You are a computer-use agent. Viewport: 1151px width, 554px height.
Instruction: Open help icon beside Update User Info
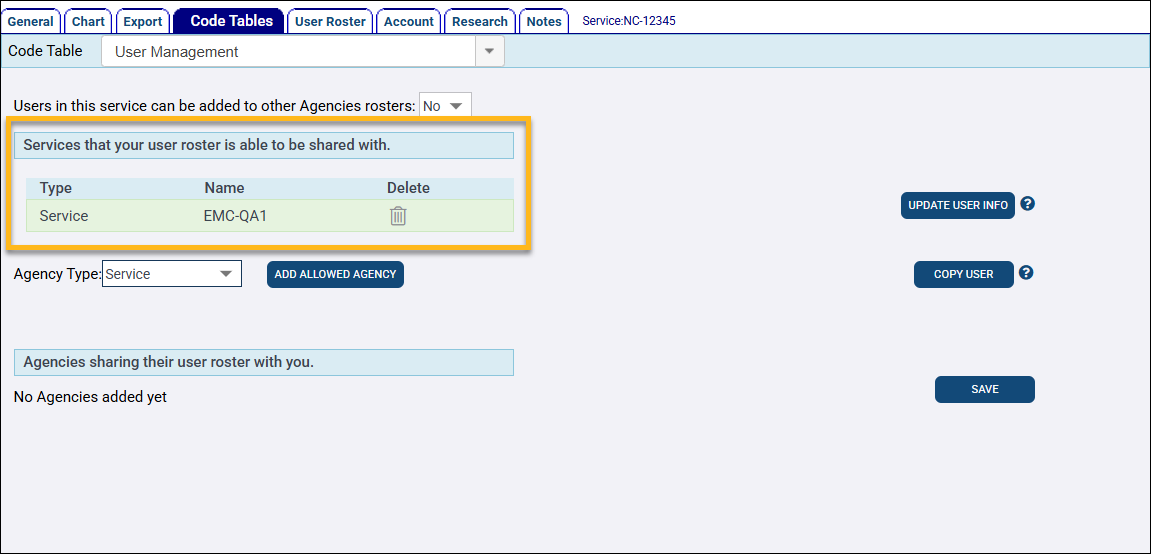pos(1028,204)
